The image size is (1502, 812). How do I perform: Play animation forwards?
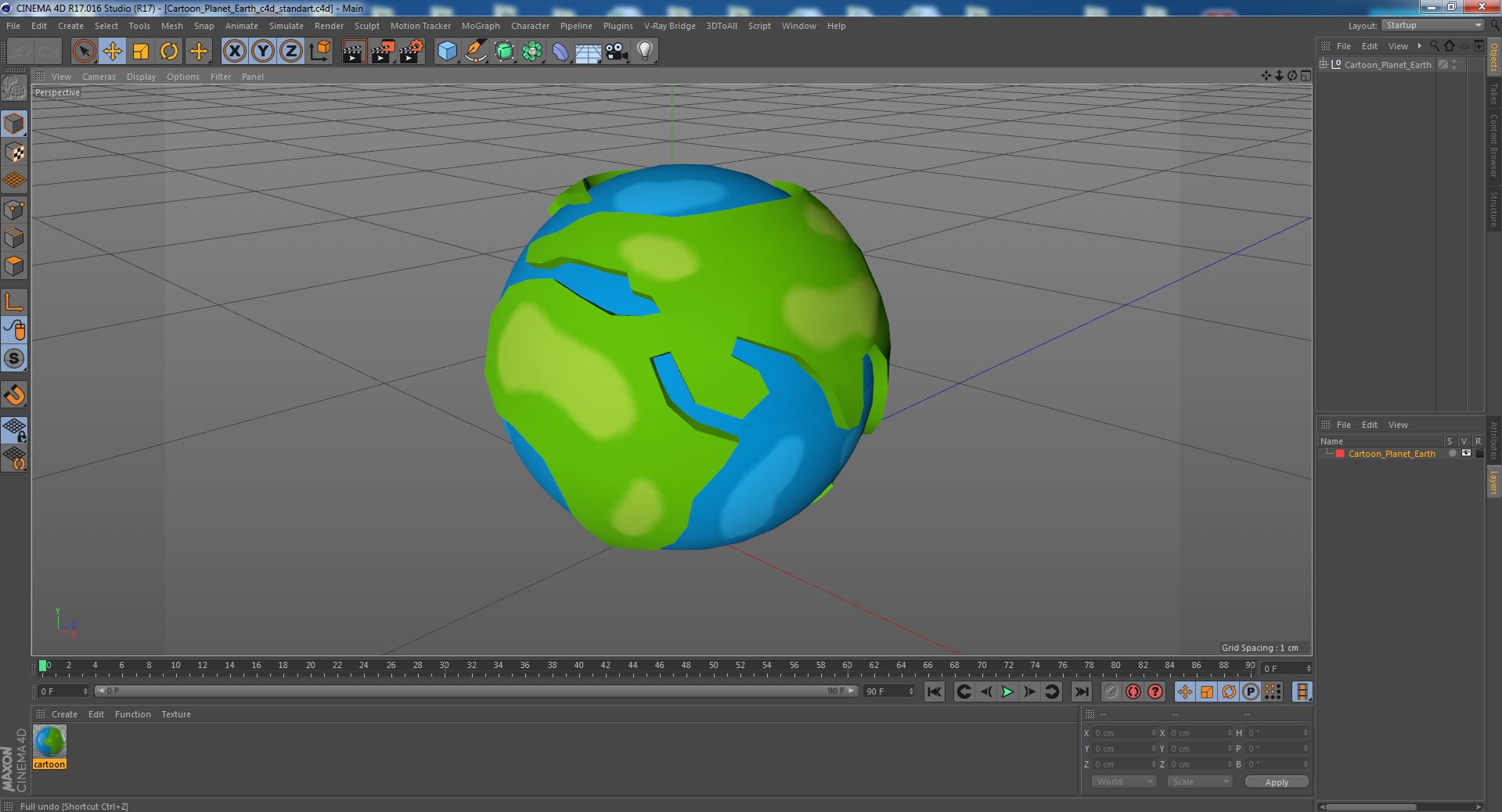[x=1007, y=692]
